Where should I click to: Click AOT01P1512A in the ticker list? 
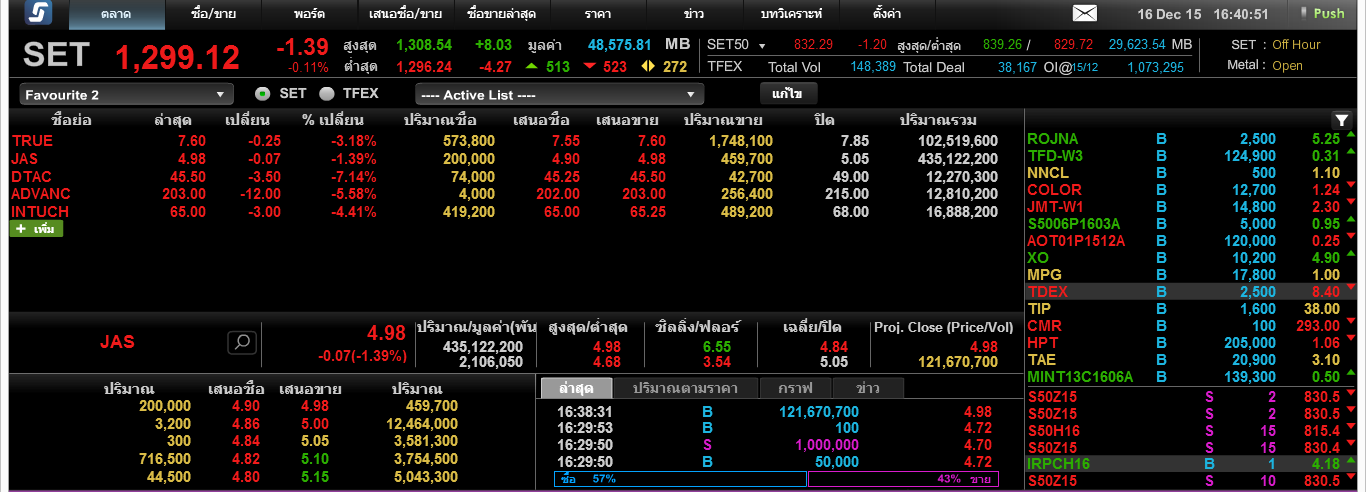tap(1076, 241)
